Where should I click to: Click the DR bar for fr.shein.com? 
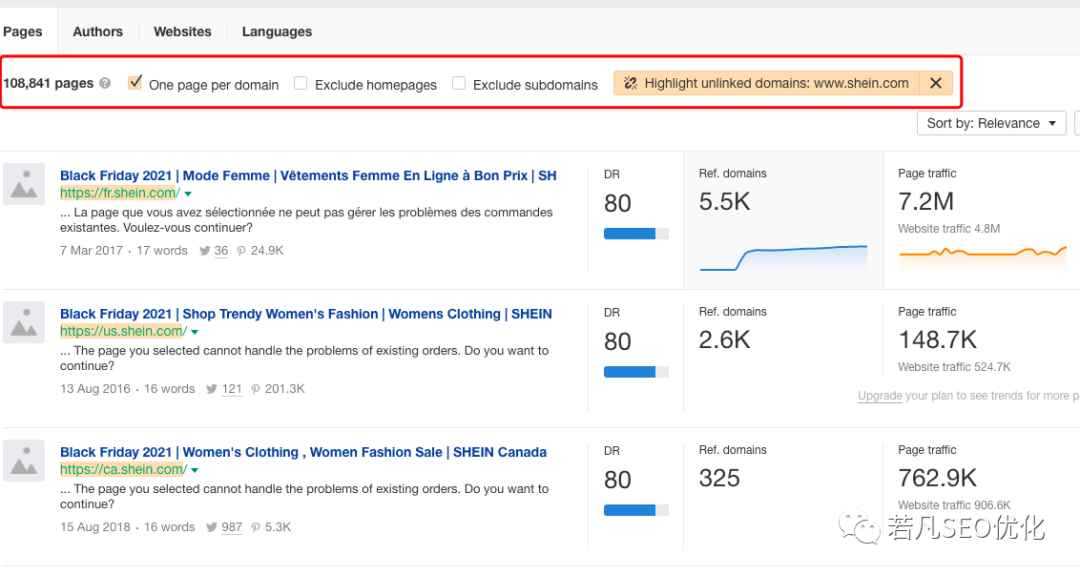click(x=635, y=233)
